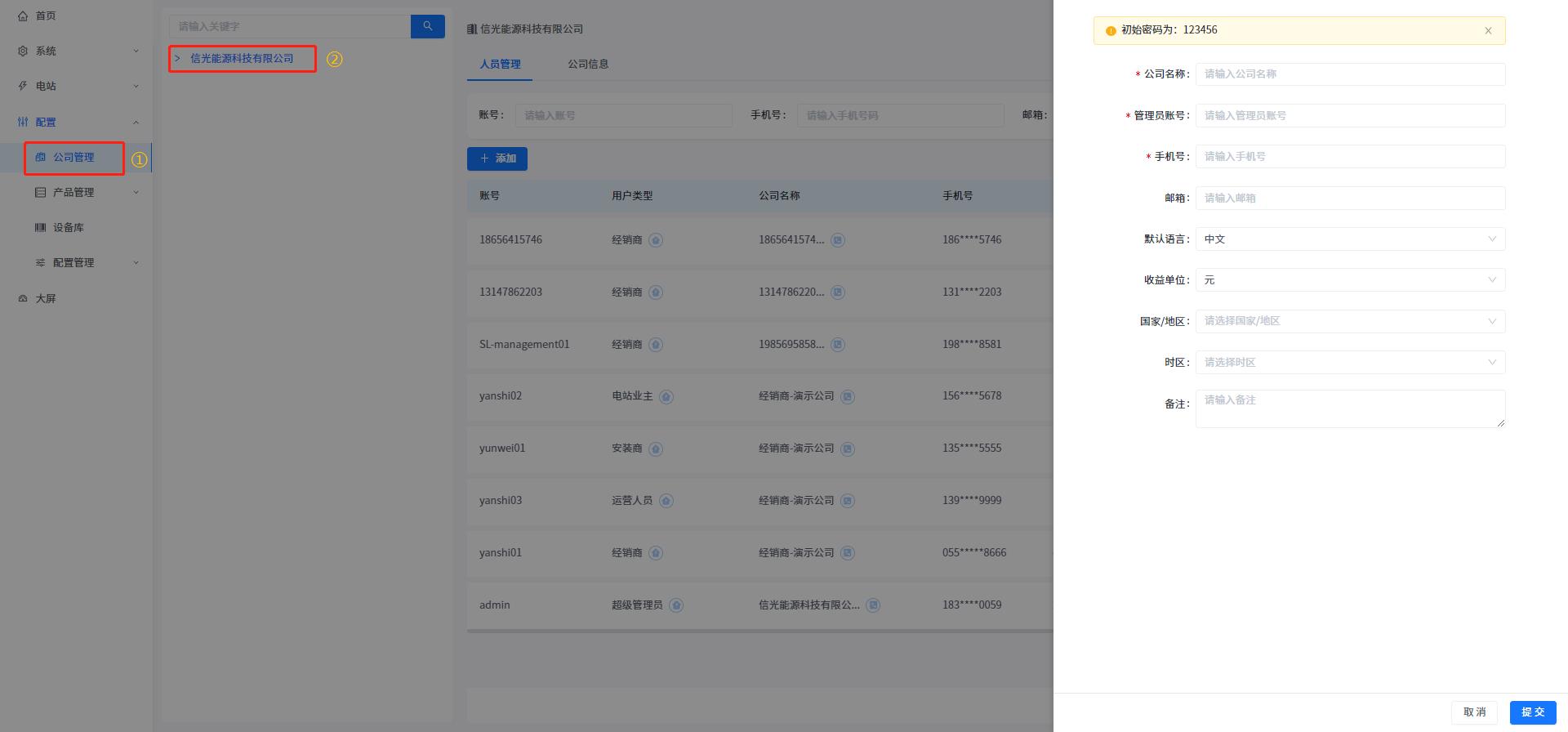Click into the 公司名称 input field
This screenshot has width=1568, height=732.
point(1349,74)
